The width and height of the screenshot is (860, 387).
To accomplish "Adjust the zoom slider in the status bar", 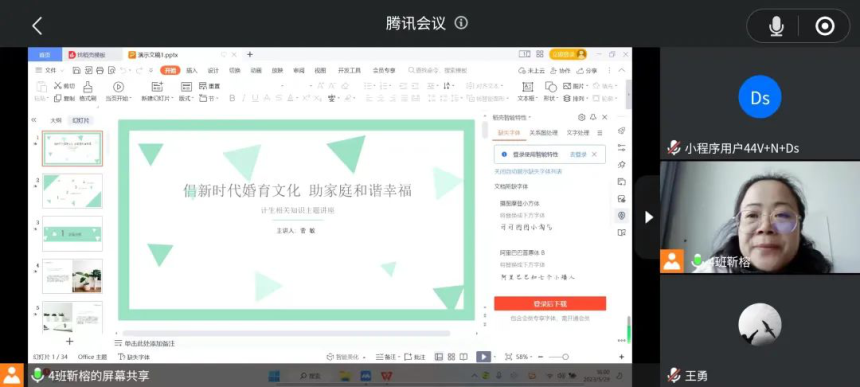I will [x=559, y=357].
